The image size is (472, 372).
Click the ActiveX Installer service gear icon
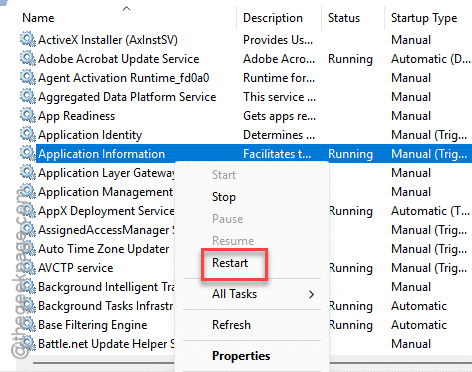28,39
